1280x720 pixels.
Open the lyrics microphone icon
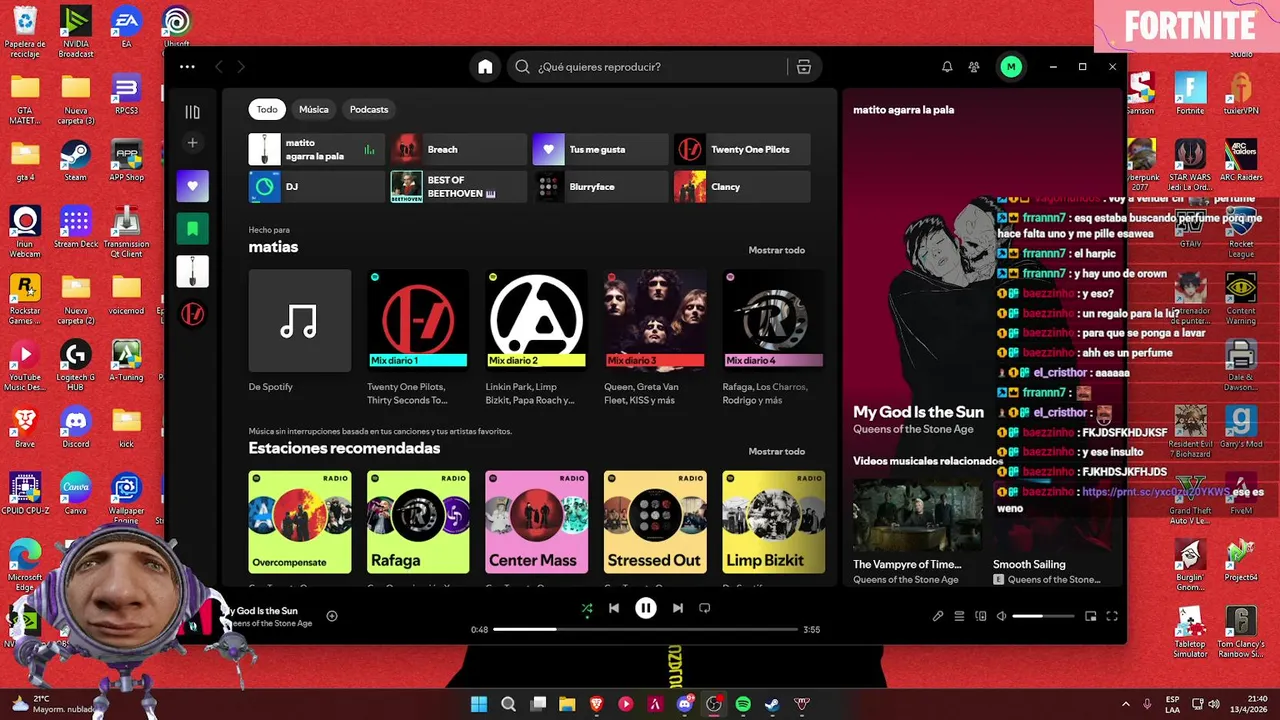tap(938, 616)
